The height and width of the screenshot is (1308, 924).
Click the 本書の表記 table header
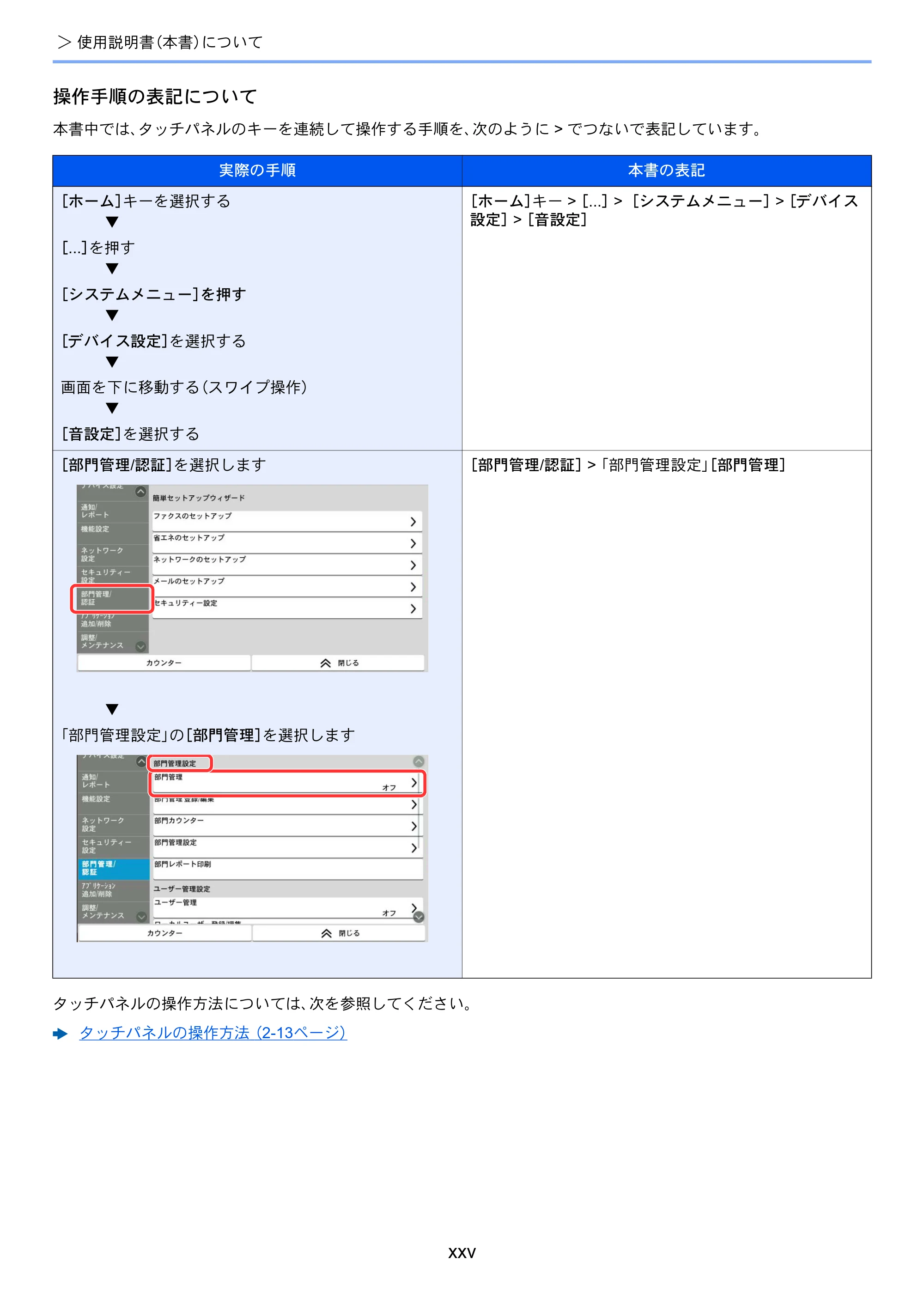click(667, 170)
